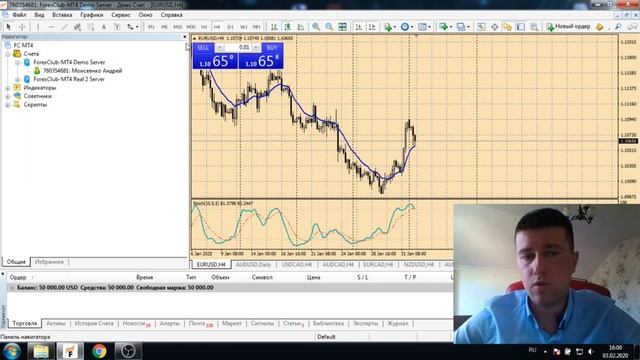Open the profiles dropdown
The height and width of the screenshot is (360, 640).
coord(463,27)
